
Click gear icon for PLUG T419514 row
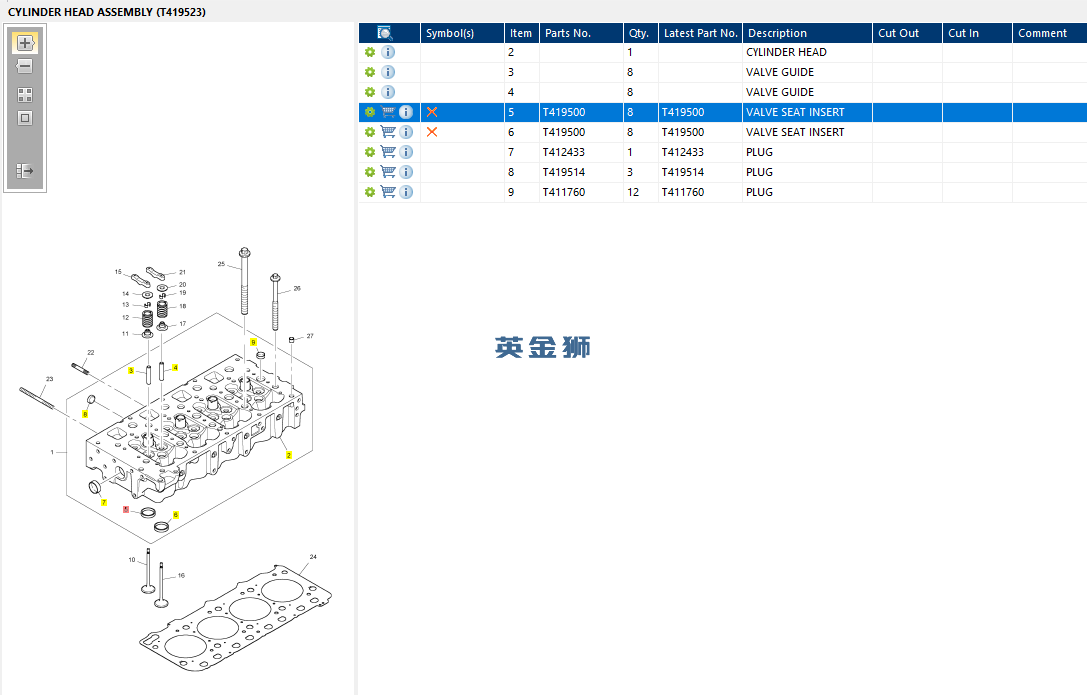pos(370,173)
